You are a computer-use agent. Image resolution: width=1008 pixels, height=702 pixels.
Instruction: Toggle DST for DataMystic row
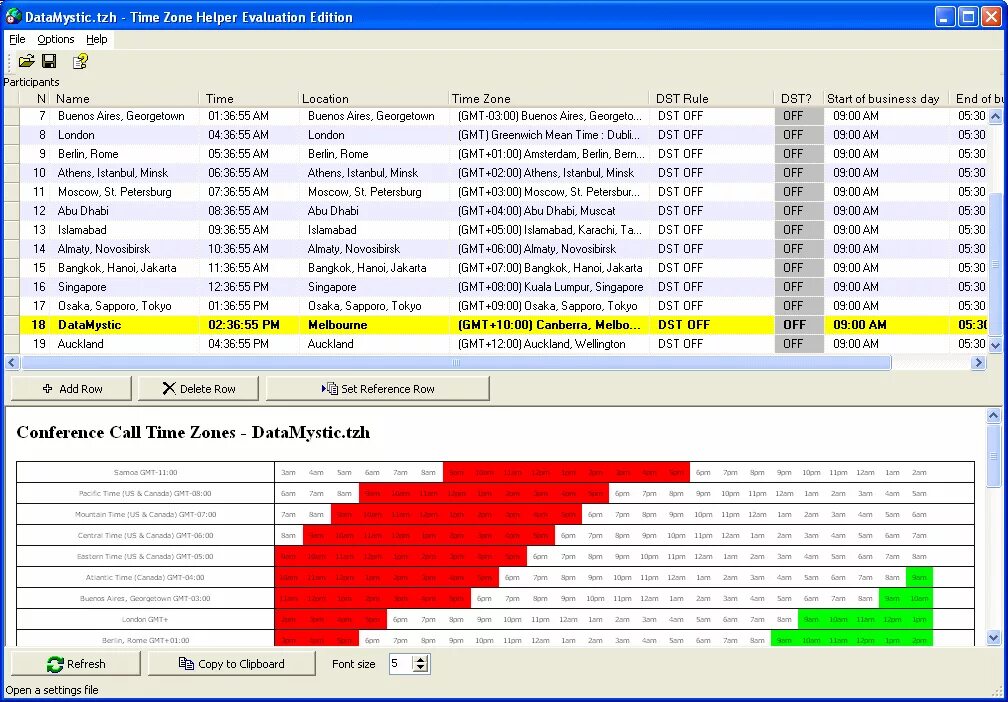[x=799, y=325]
